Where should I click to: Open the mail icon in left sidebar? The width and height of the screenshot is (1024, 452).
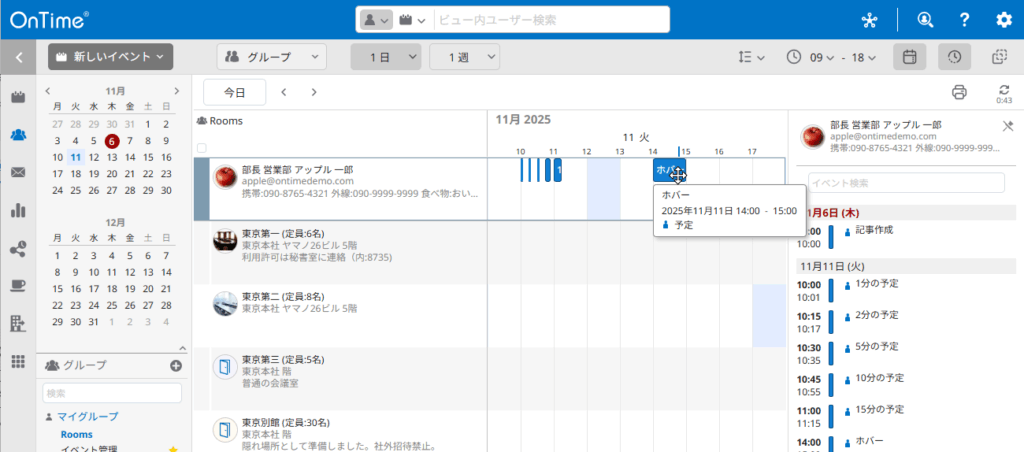18,172
